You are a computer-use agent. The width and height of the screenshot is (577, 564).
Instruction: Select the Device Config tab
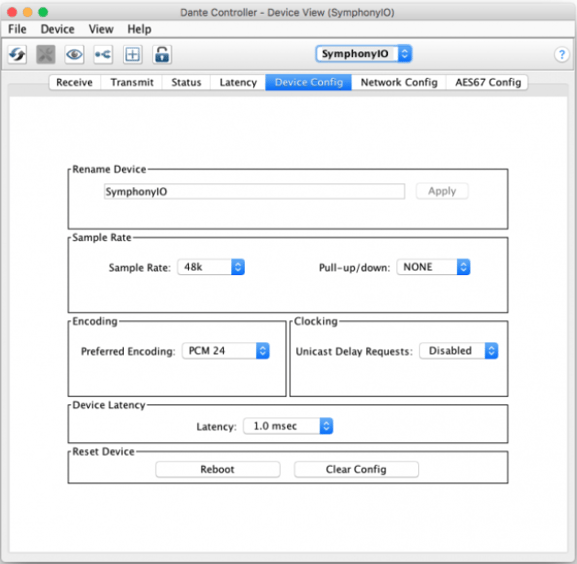309,82
